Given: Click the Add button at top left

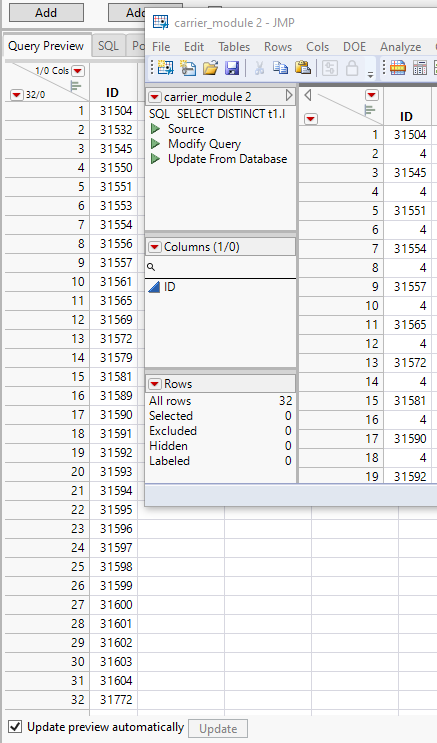Looking at the screenshot, I should pos(46,12).
